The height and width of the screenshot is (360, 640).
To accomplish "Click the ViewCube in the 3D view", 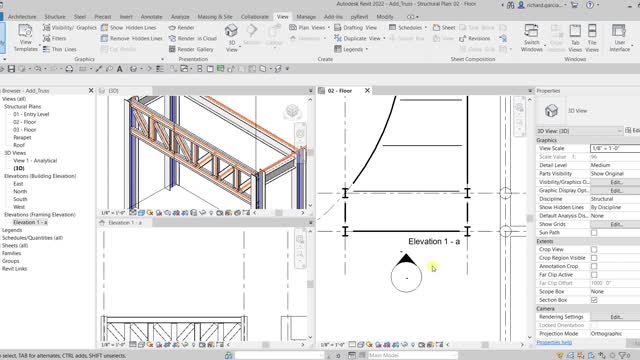I will 292,111.
